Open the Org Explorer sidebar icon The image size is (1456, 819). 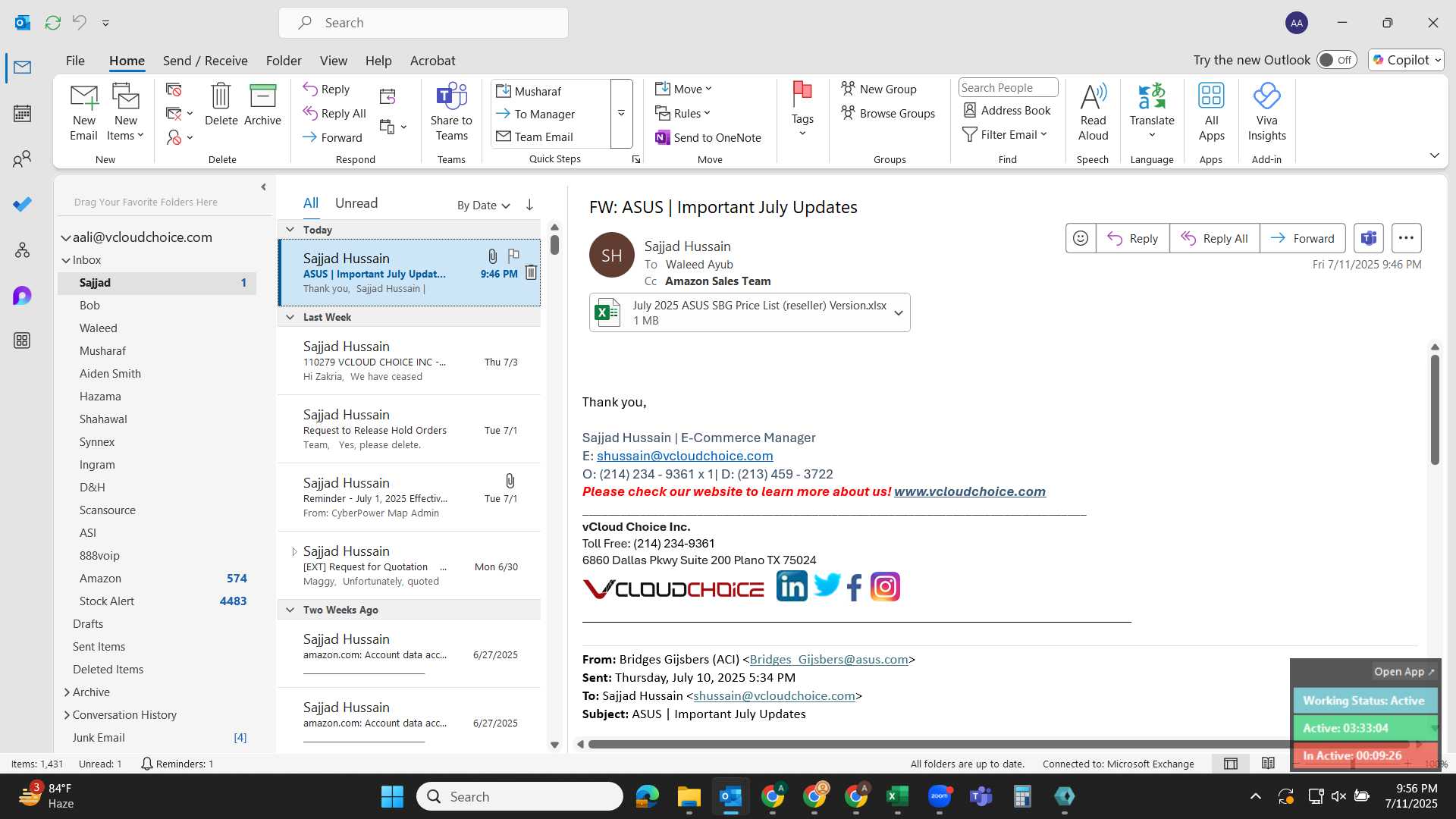pyautogui.click(x=23, y=249)
